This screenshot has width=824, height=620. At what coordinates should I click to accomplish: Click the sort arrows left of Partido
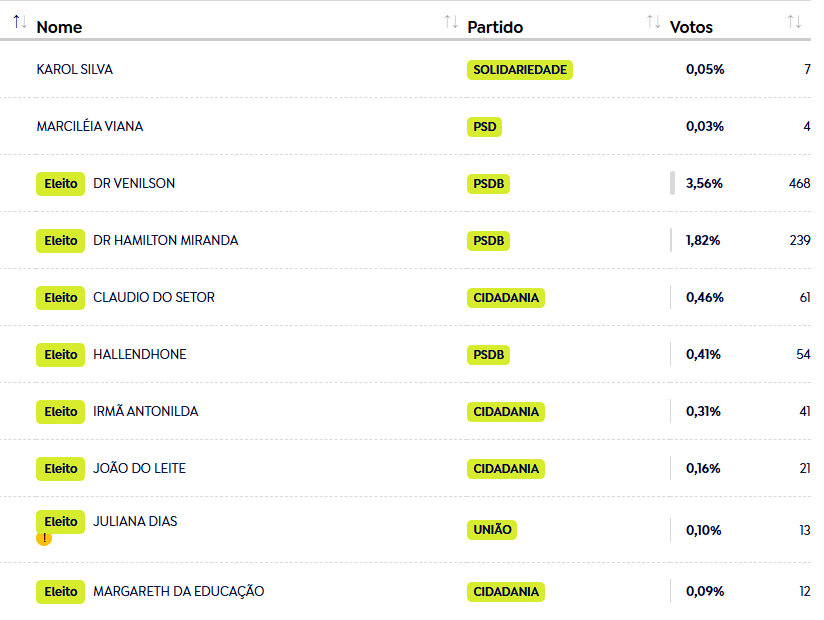451,22
